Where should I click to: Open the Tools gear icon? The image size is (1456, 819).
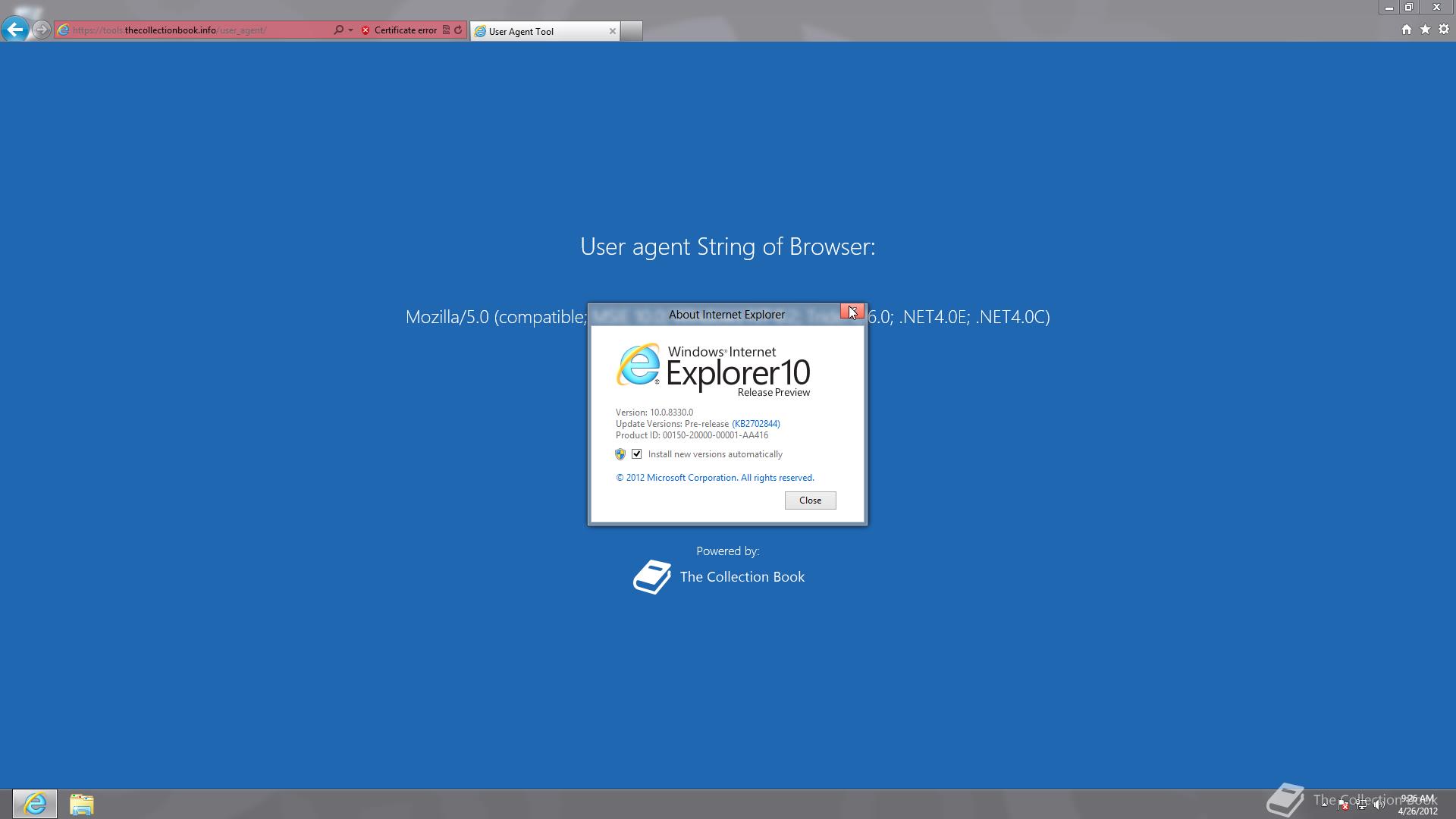click(1444, 30)
